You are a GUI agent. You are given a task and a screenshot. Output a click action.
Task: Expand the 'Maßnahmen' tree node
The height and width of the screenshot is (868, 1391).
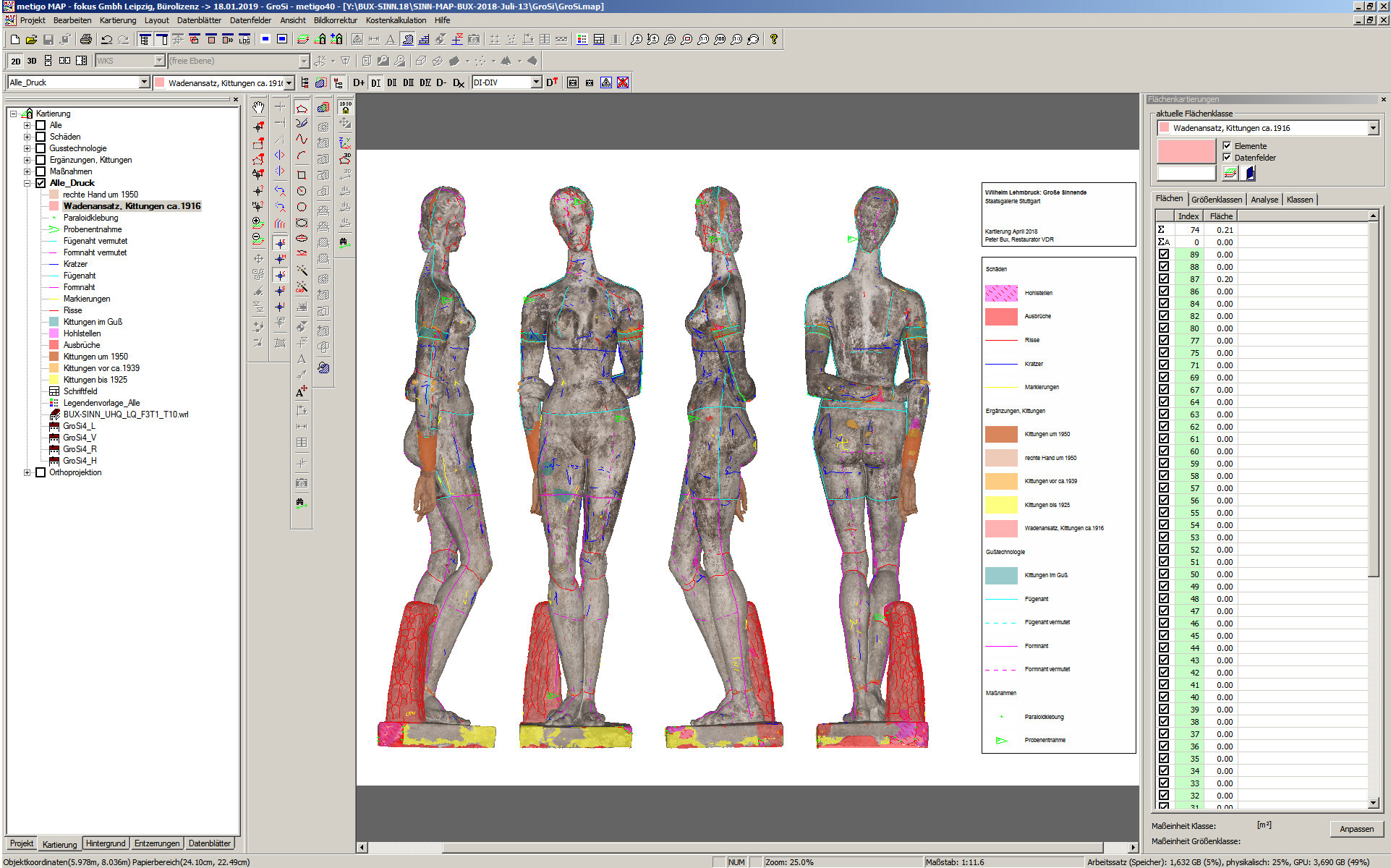coord(27,171)
